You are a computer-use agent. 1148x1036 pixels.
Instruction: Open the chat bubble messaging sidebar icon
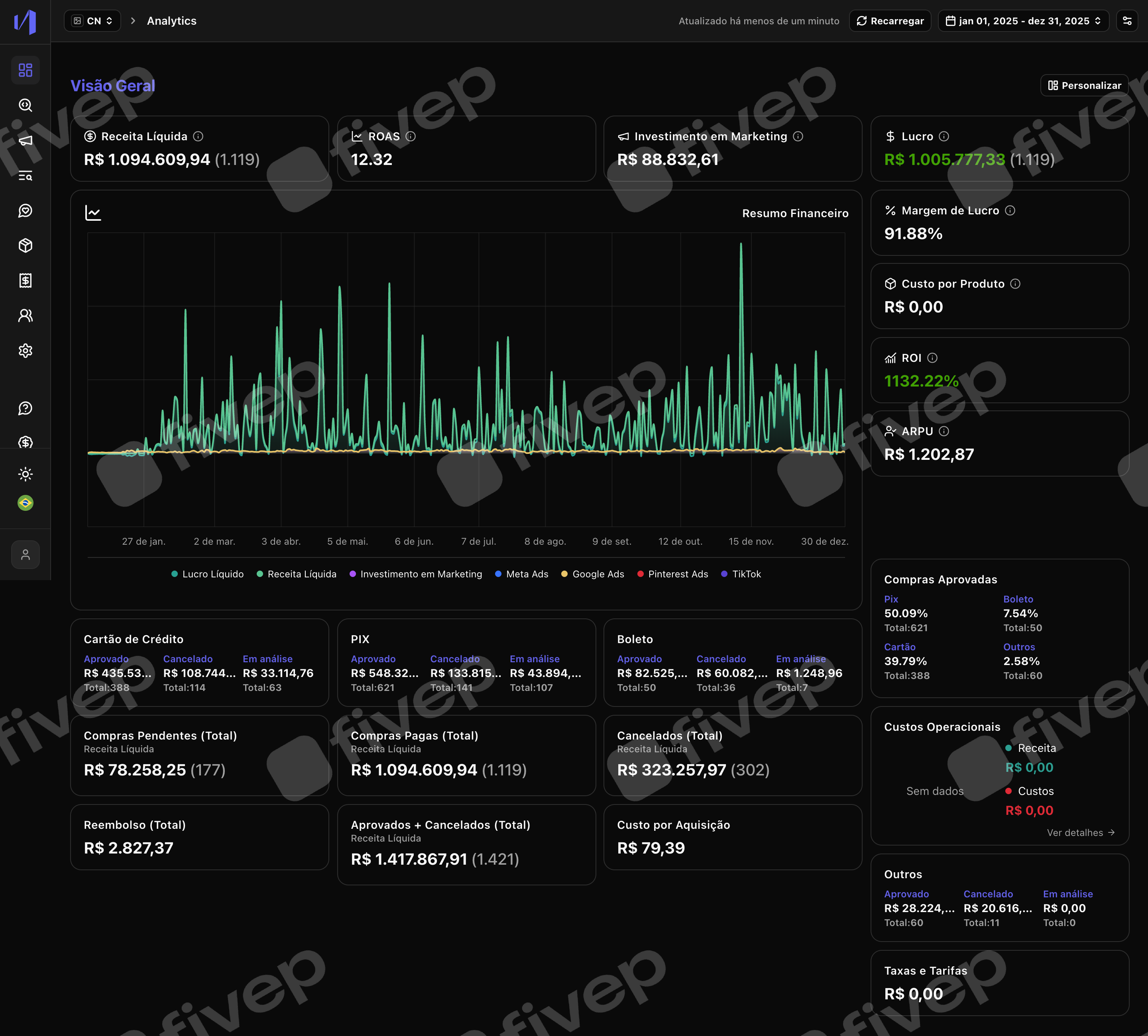[26, 211]
